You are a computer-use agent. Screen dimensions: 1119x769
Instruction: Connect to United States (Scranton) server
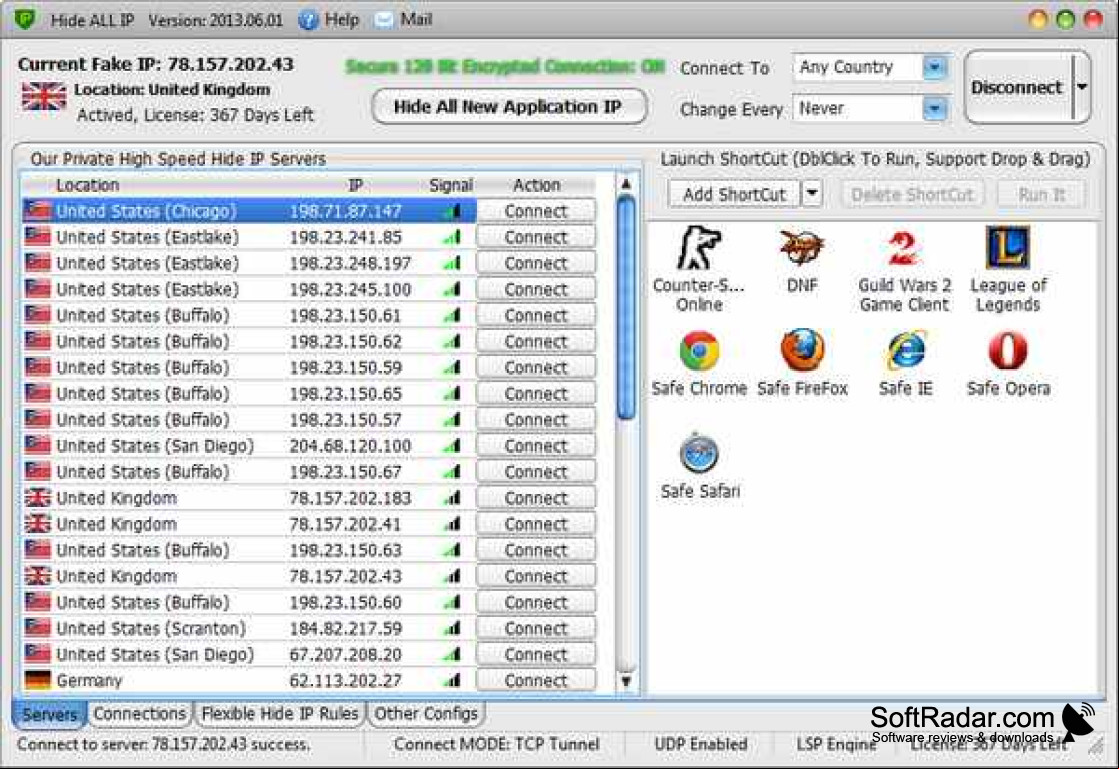pos(536,628)
